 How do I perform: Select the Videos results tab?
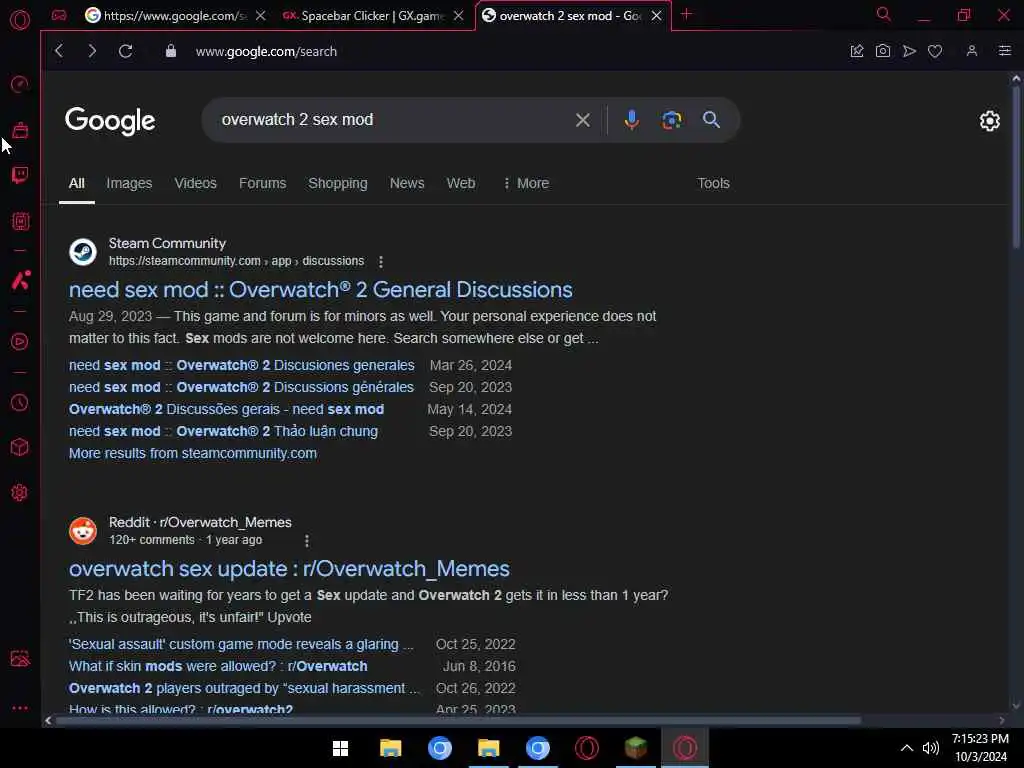tap(195, 184)
